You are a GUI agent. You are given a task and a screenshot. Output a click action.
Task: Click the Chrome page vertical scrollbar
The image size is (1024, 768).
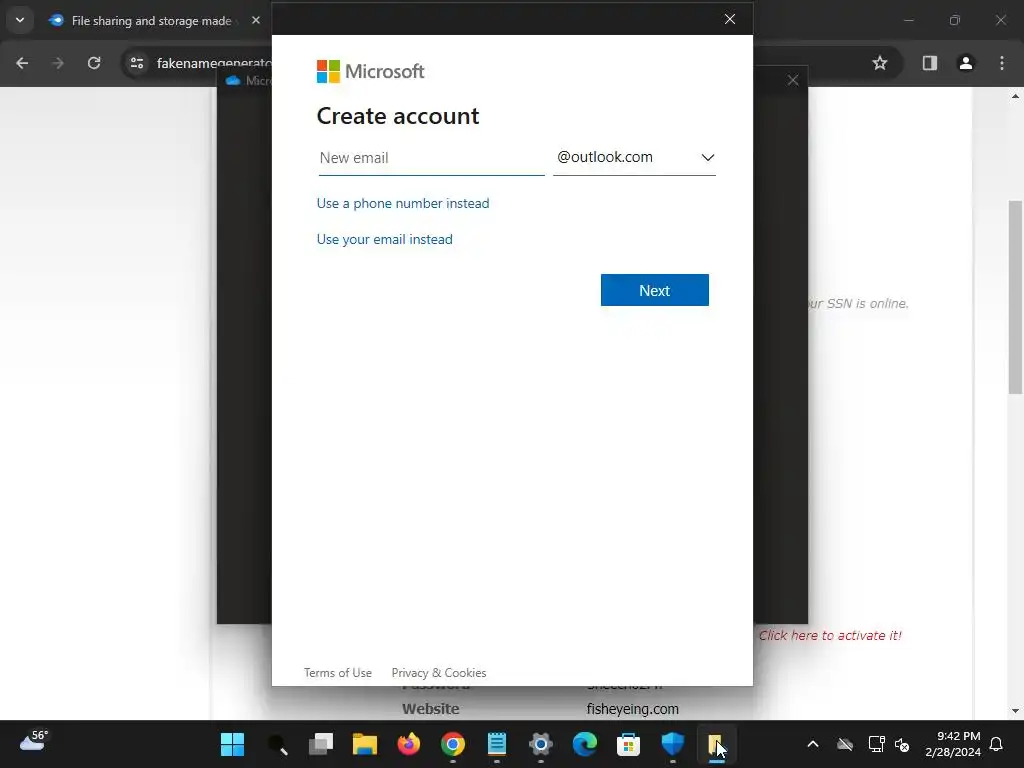pyautogui.click(x=1015, y=297)
